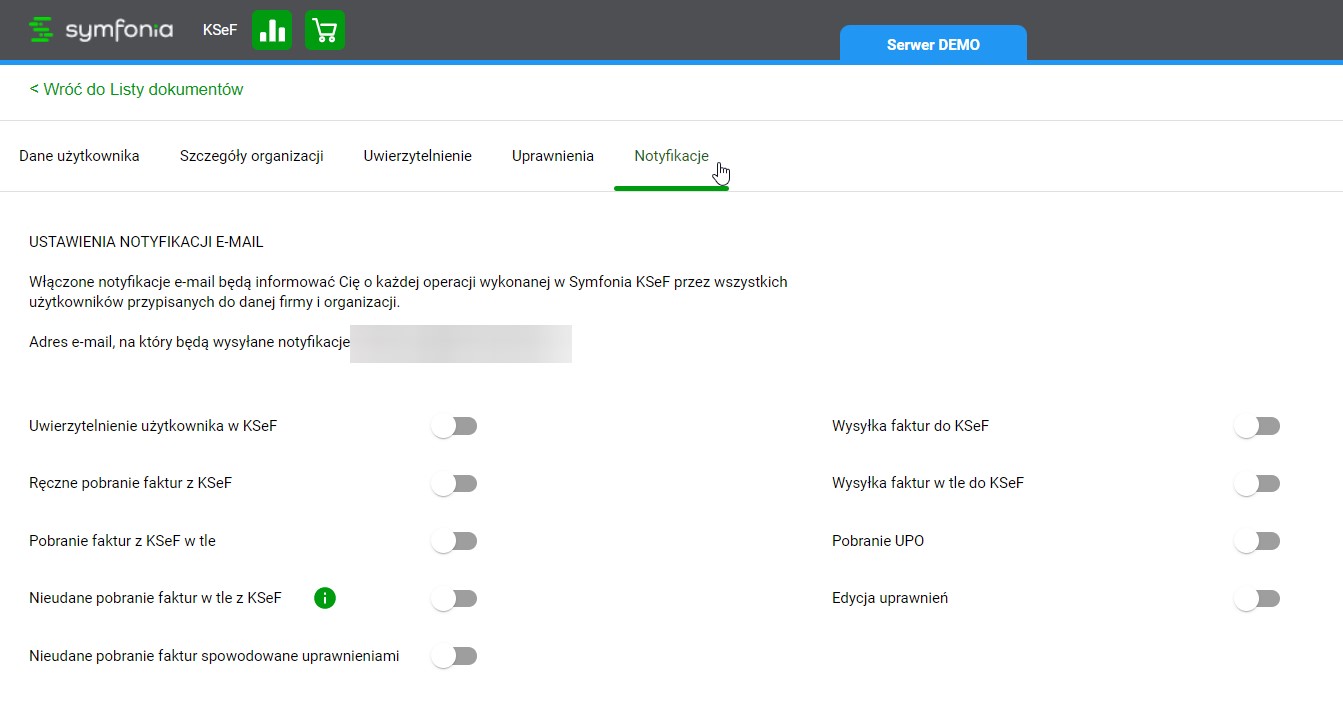Image resolution: width=1343 pixels, height=710 pixels.
Task: Click the notification e-mail address field
Action: [461, 343]
